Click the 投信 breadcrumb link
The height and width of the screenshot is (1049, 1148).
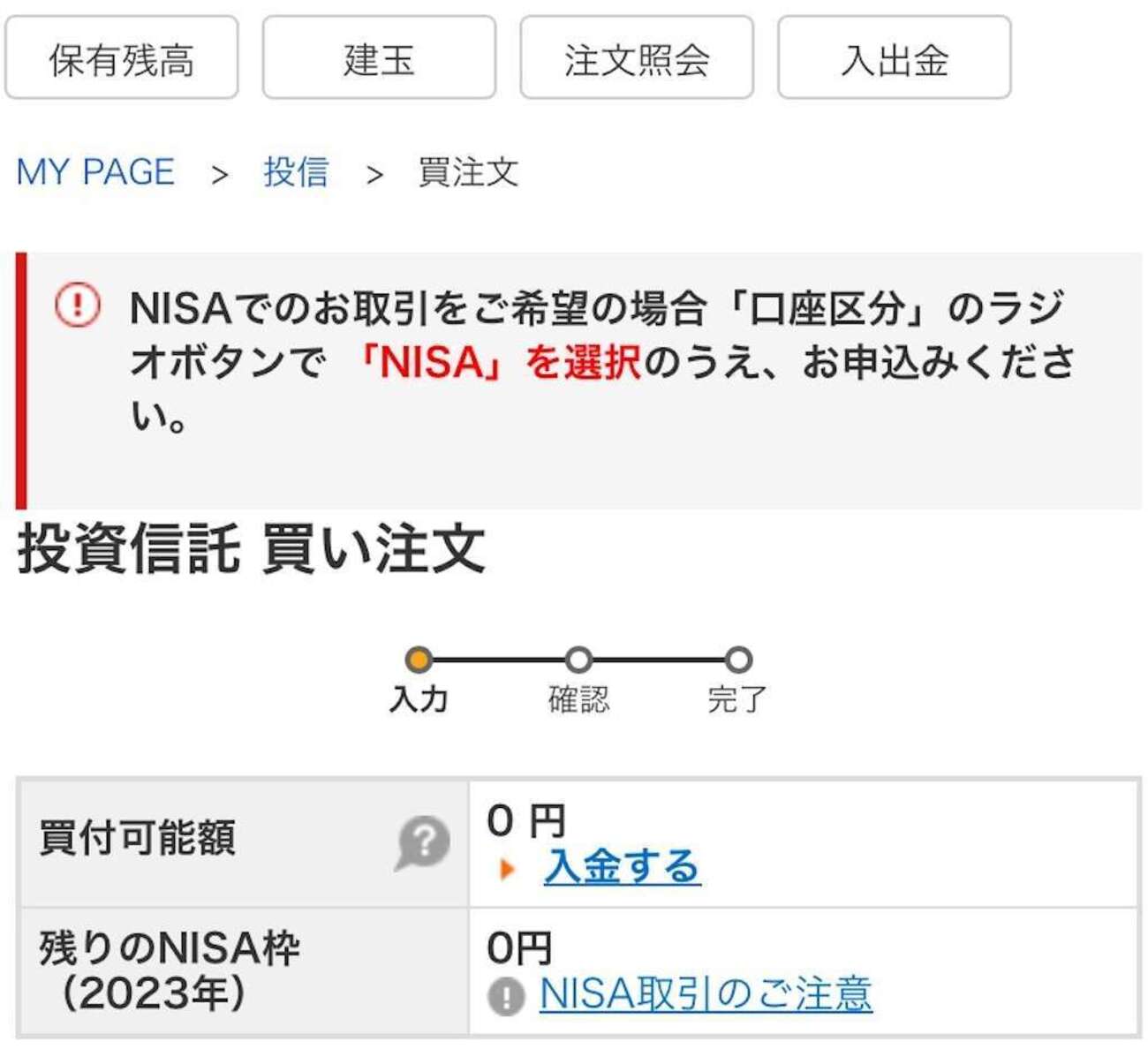point(296,171)
